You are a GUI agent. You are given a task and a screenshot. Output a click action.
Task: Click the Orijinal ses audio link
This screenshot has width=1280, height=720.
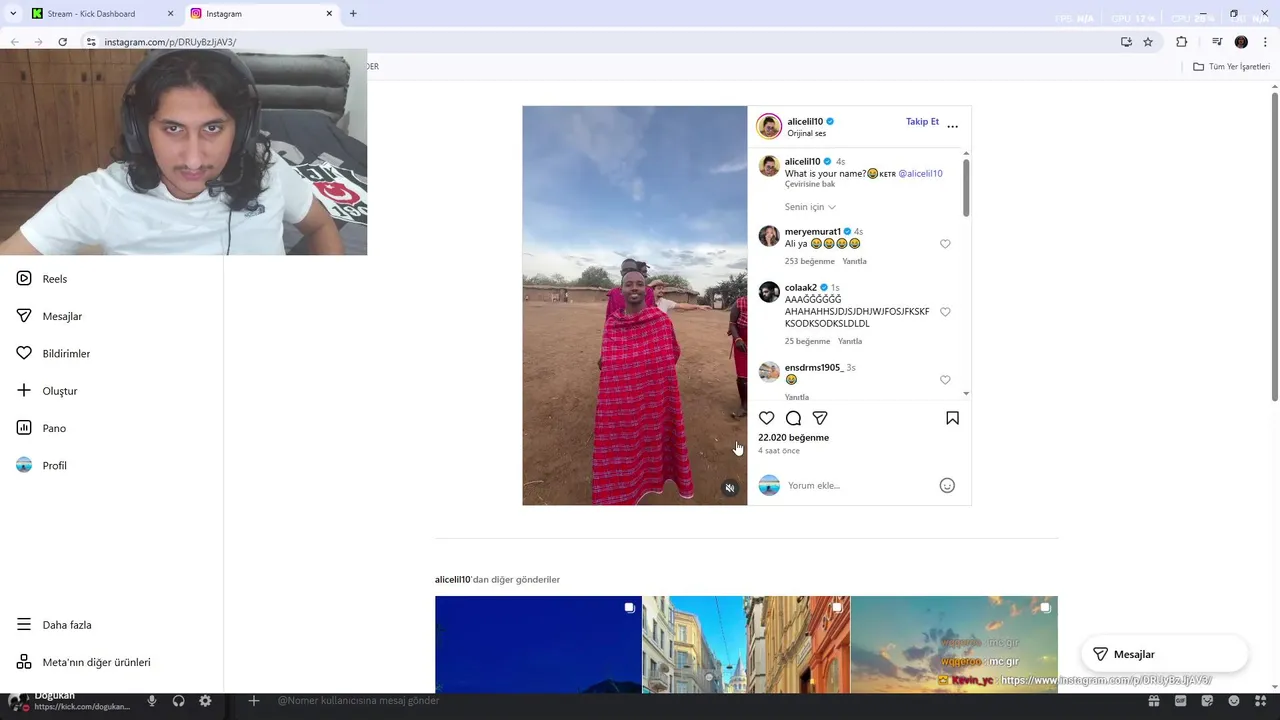coord(807,134)
